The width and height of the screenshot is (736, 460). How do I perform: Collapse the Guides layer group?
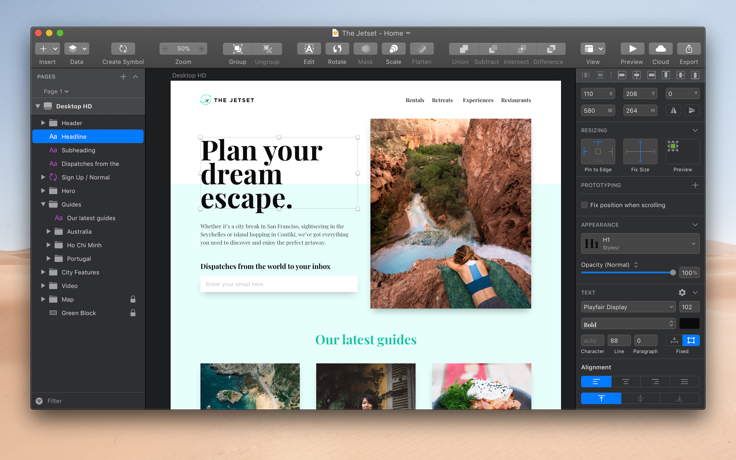(43, 204)
